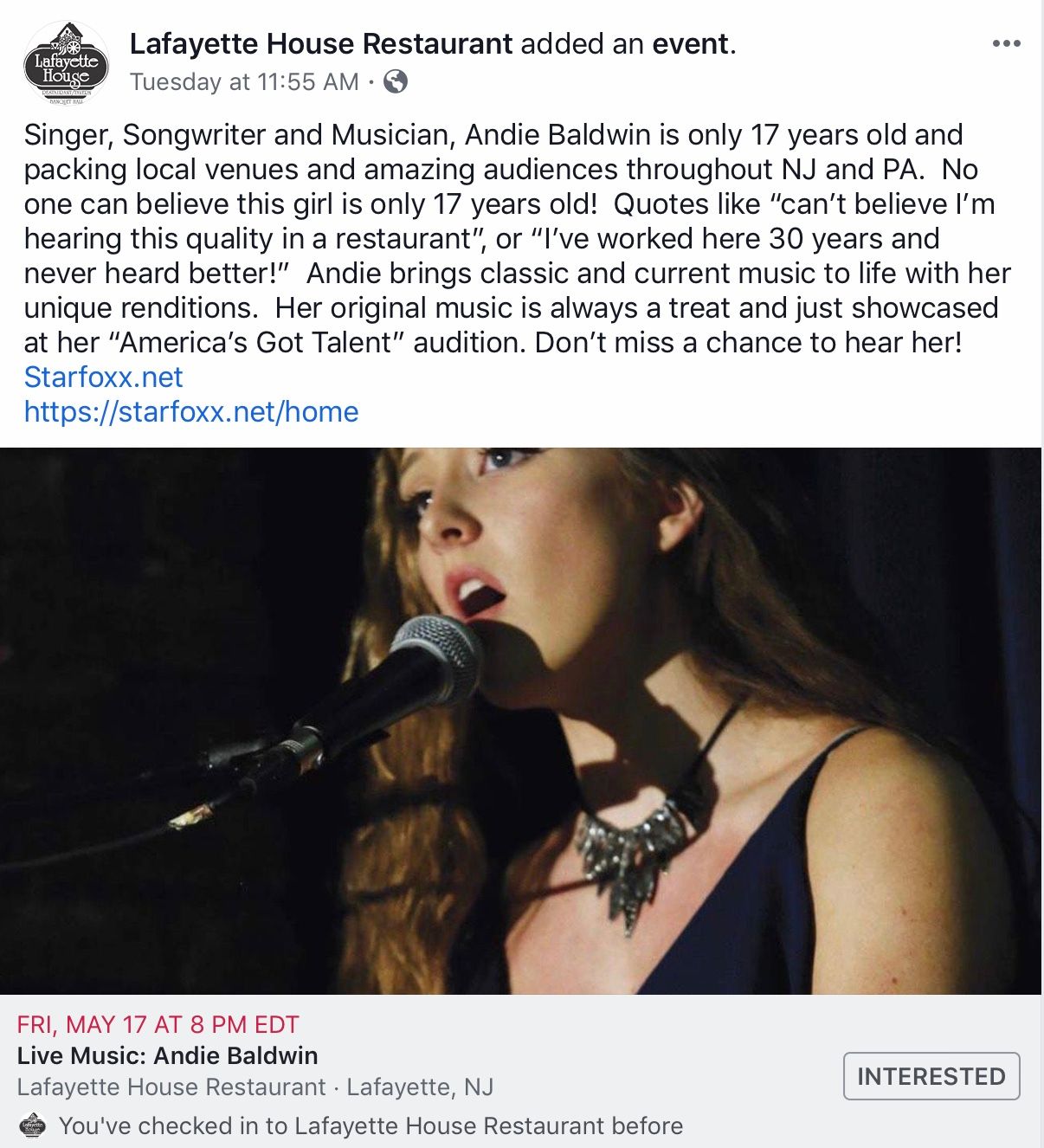This screenshot has width=1044, height=1148.
Task: Click "Lafayette, NJ" location text
Action: pos(420,1087)
